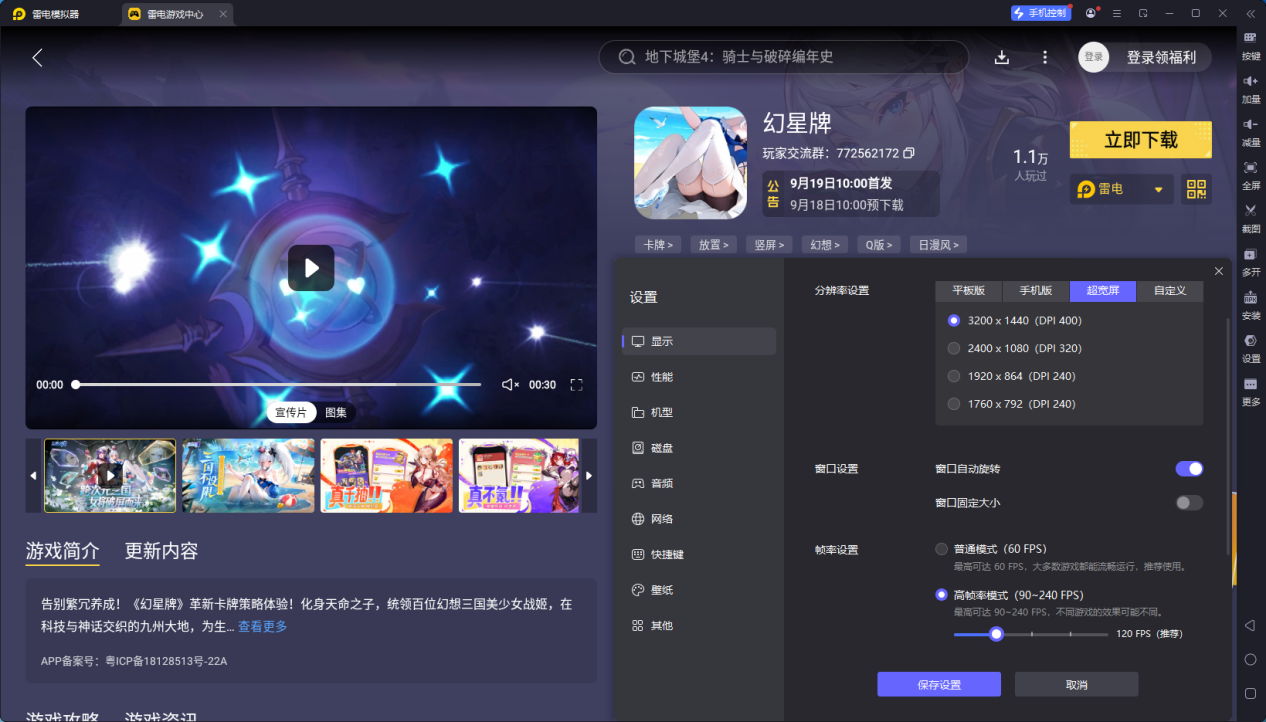Play the promo video
The width and height of the screenshot is (1266, 722).
(x=311, y=268)
